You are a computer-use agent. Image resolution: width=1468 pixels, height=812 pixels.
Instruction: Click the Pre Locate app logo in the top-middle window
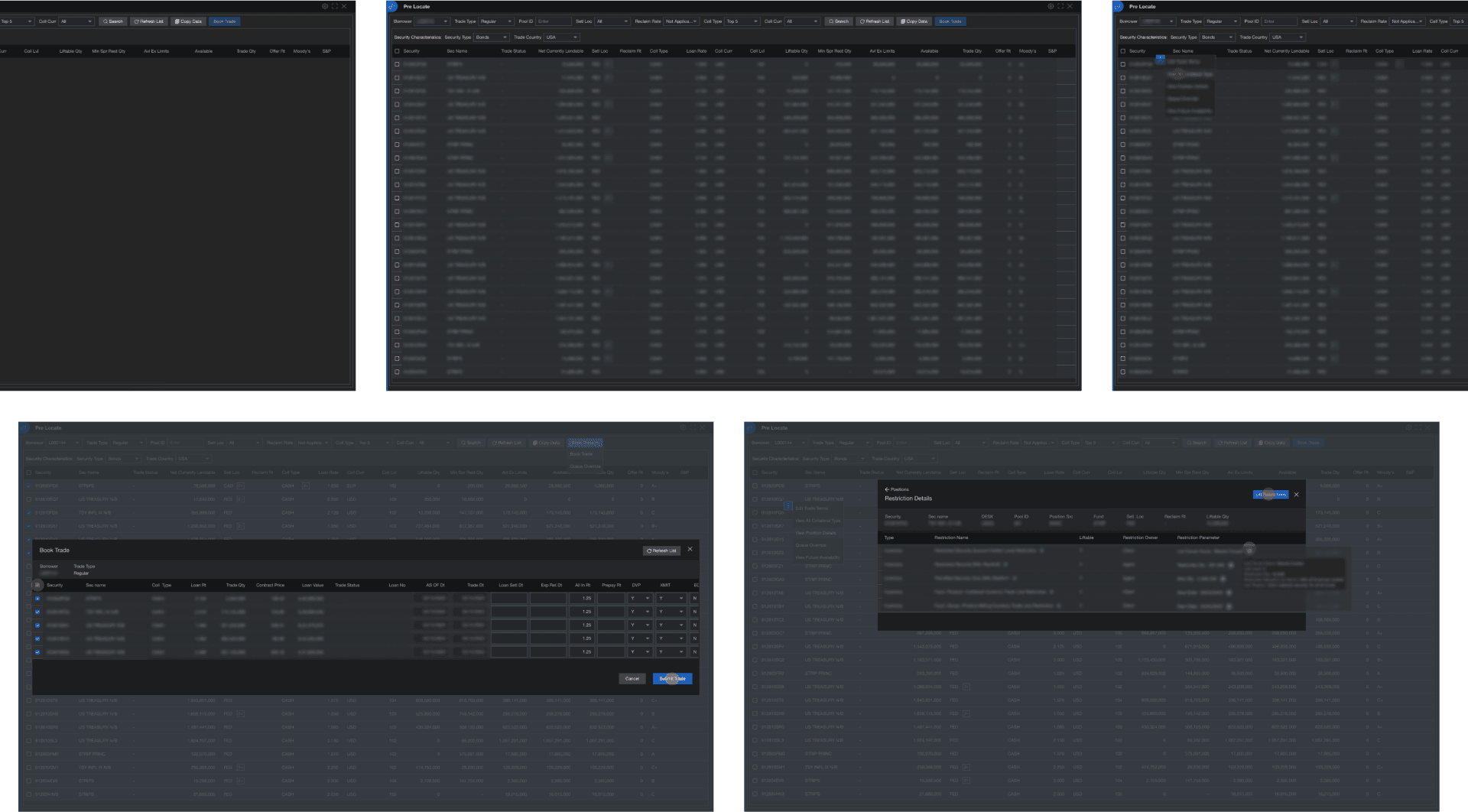coord(392,6)
